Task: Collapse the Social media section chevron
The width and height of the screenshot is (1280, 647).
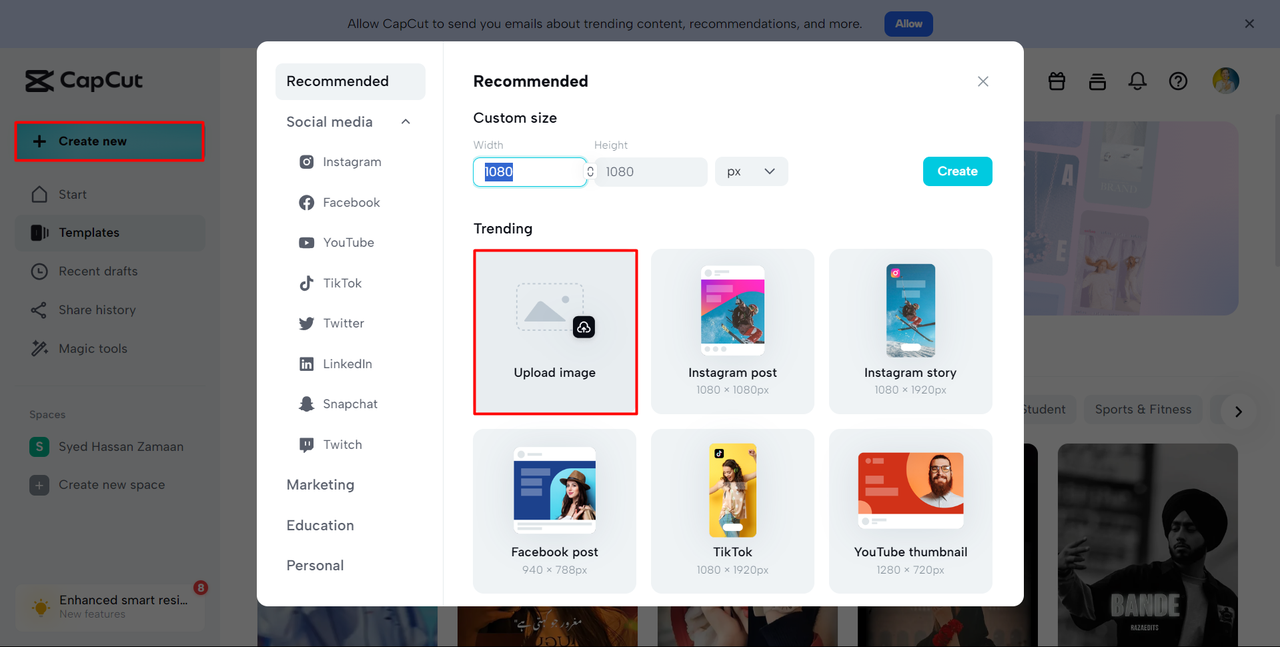Action: coord(406,122)
